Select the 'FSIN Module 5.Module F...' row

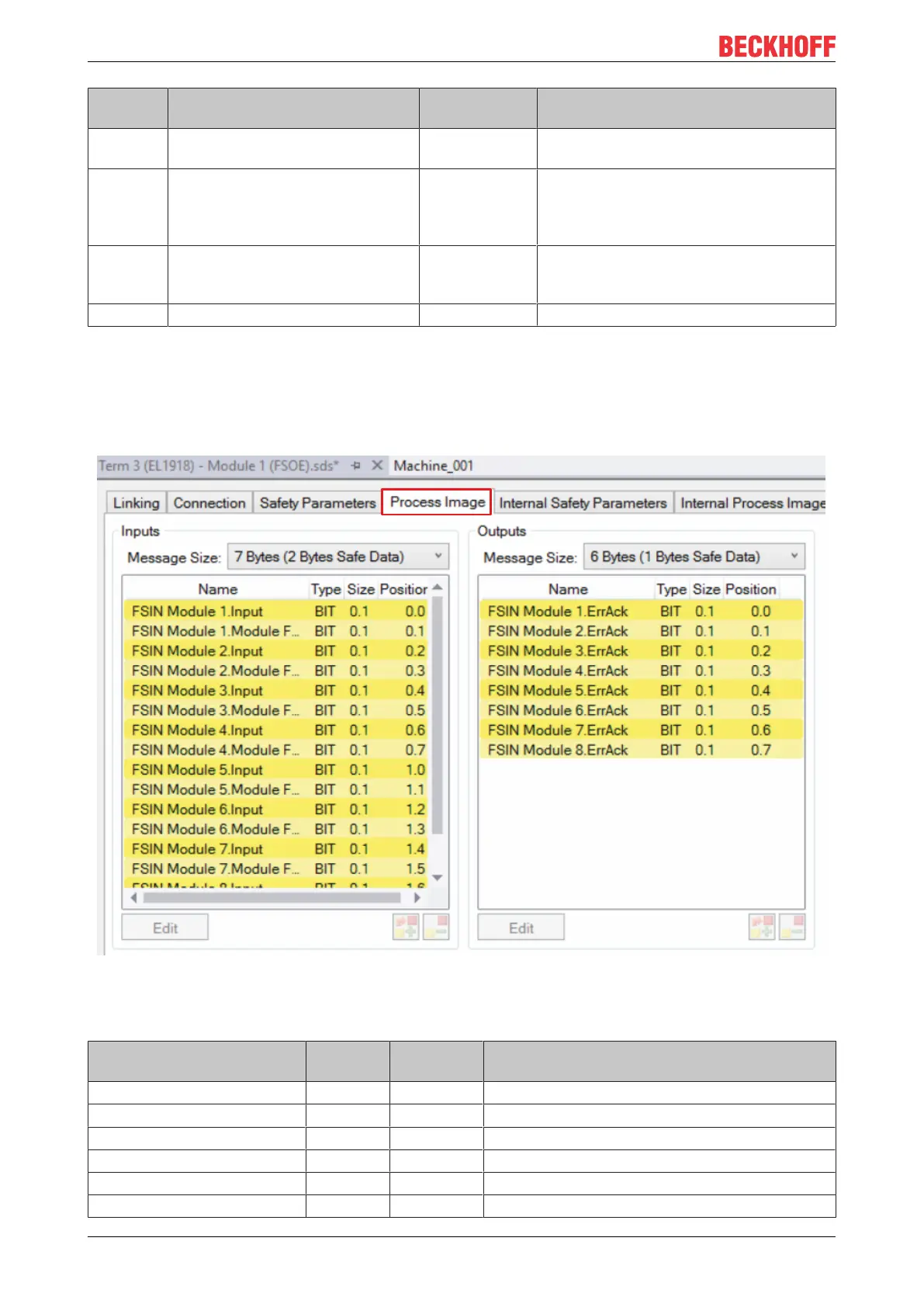point(277,789)
